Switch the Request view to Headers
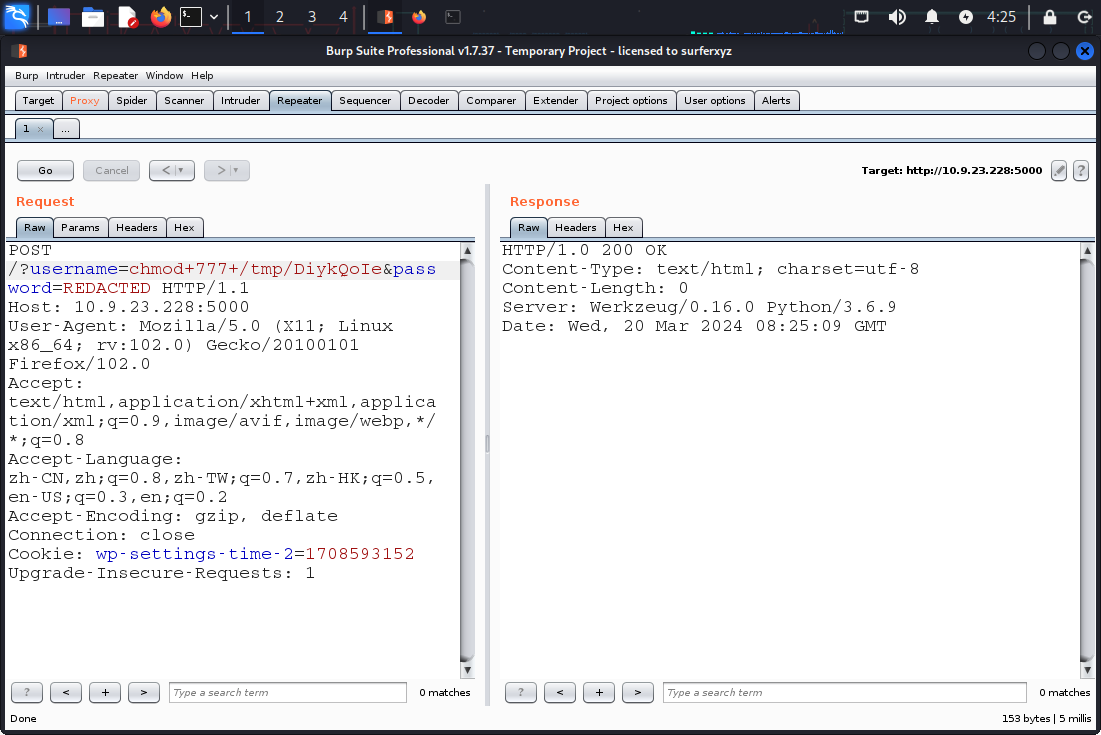This screenshot has width=1101, height=735. tap(137, 227)
